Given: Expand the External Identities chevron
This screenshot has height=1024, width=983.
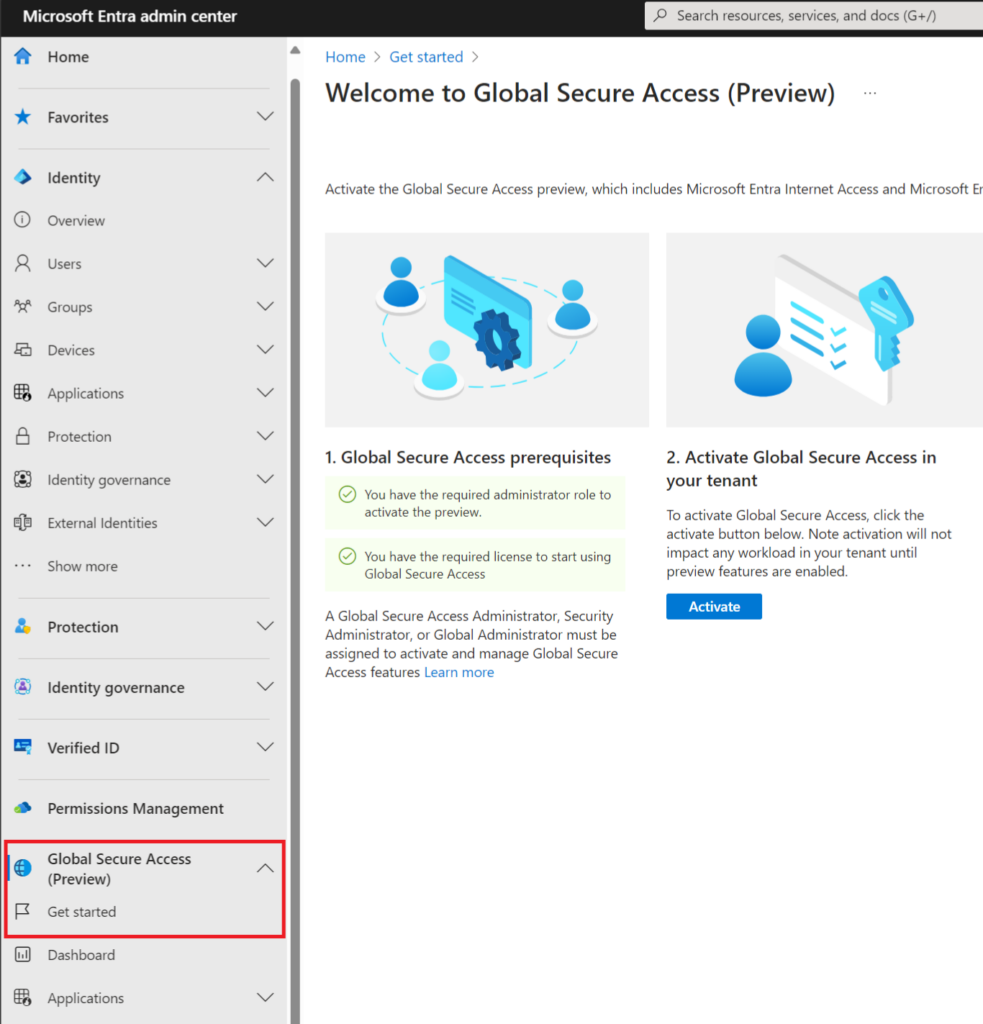Looking at the screenshot, I should [265, 522].
